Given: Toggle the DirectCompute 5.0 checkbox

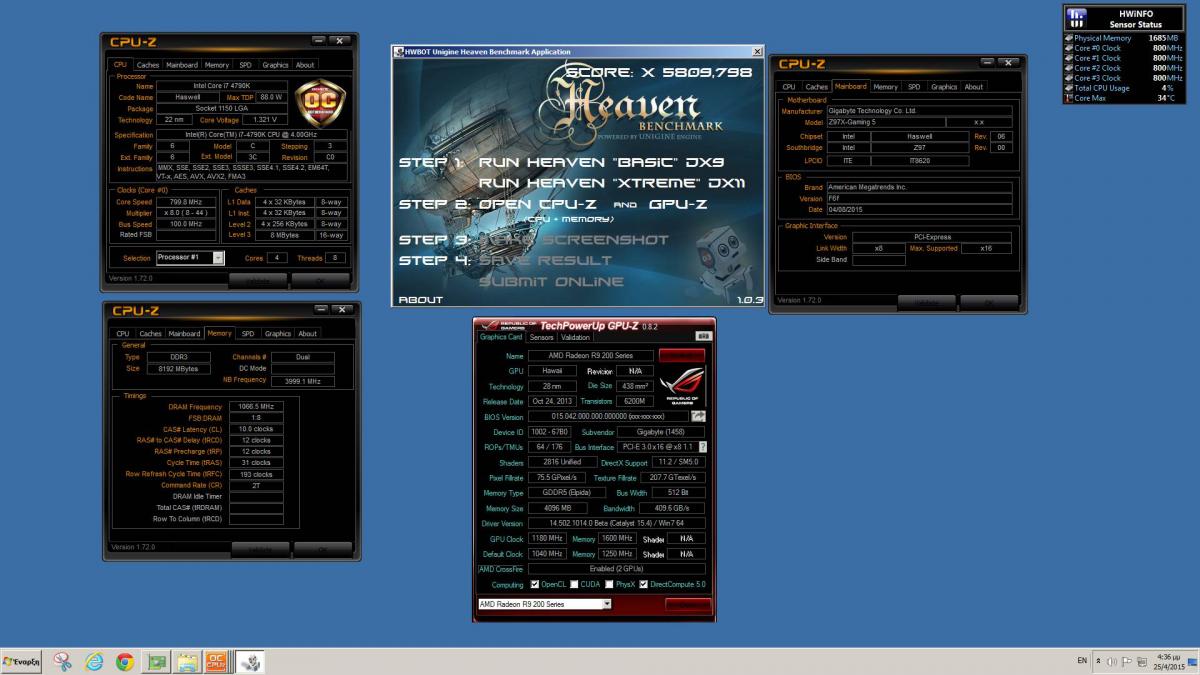Looking at the screenshot, I should 644,584.
